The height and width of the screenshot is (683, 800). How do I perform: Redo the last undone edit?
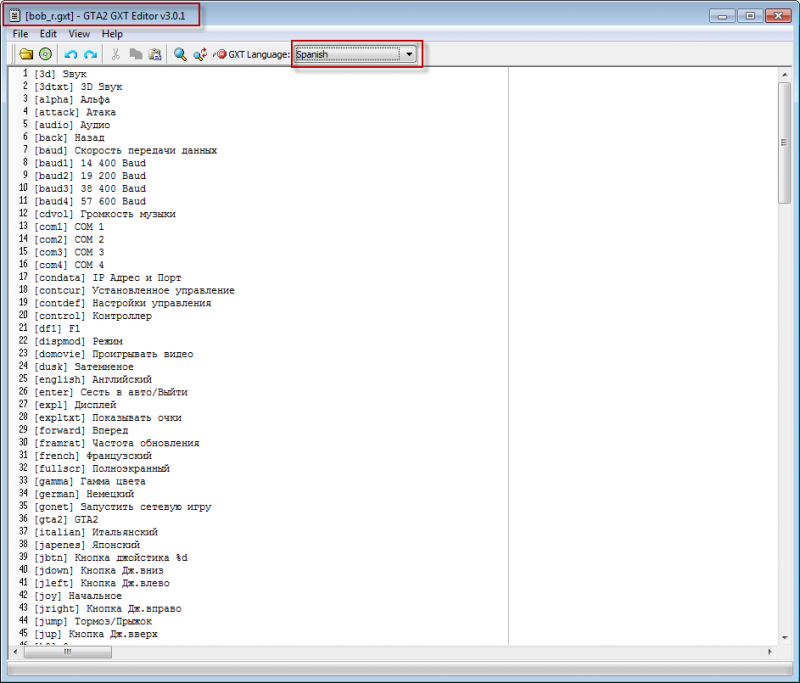(x=90, y=54)
